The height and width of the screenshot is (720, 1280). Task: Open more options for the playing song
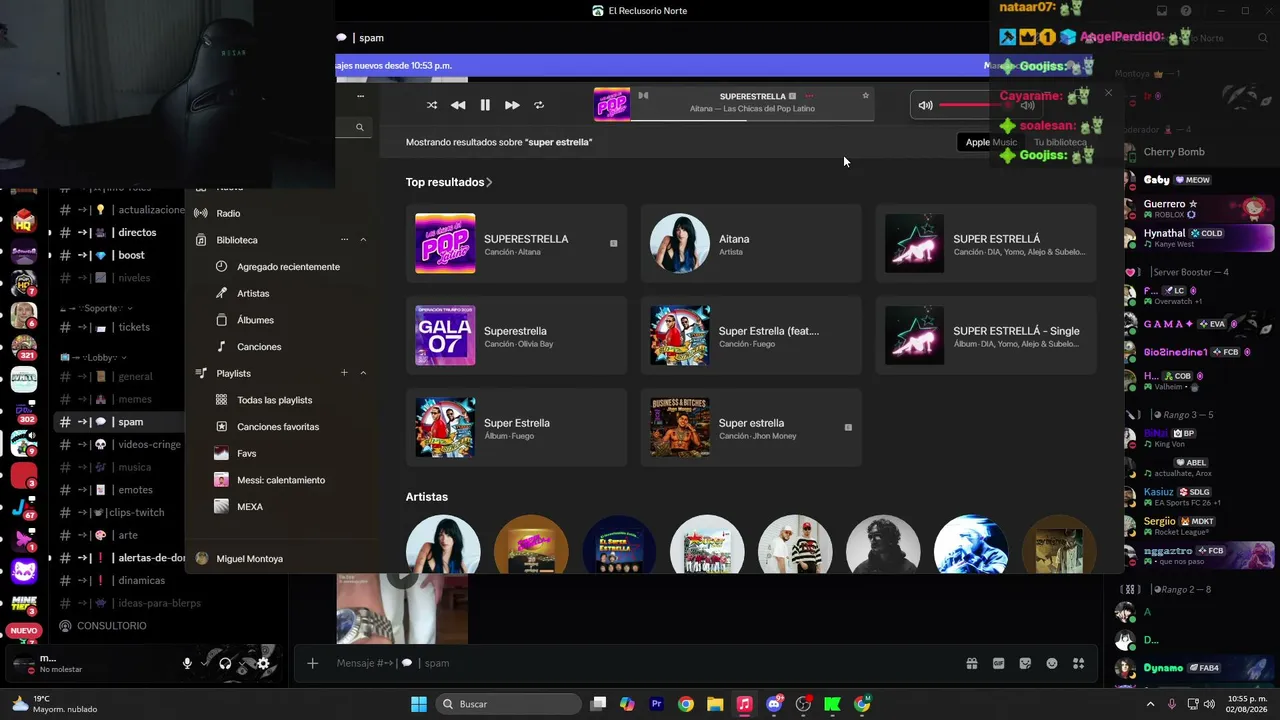[x=809, y=96]
